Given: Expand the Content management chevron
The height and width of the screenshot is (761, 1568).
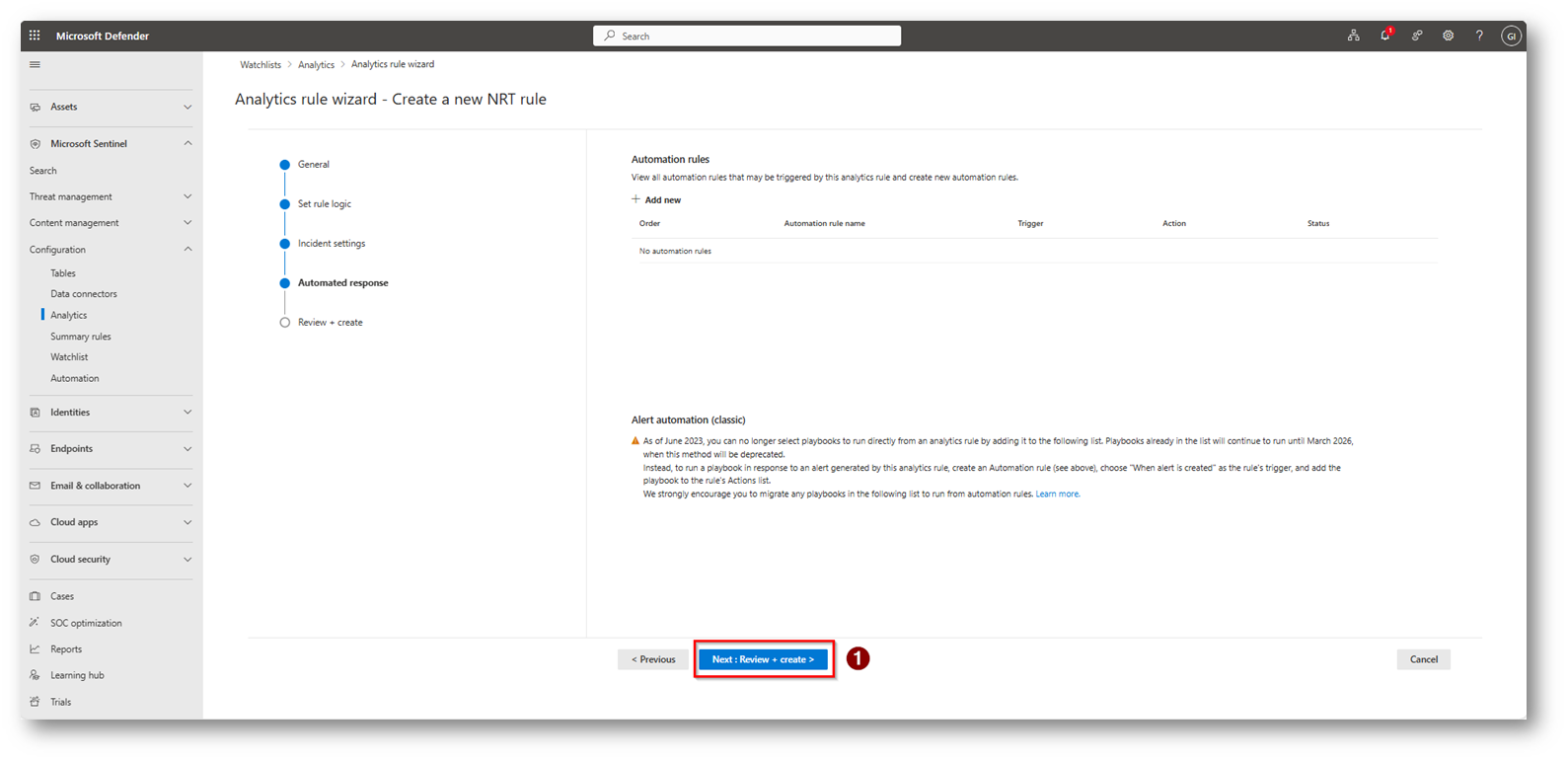Looking at the screenshot, I should 187,223.
